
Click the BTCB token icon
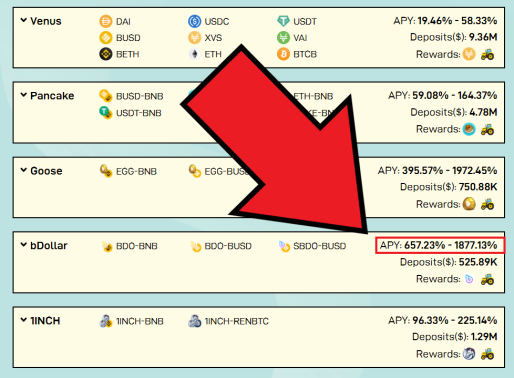283,54
